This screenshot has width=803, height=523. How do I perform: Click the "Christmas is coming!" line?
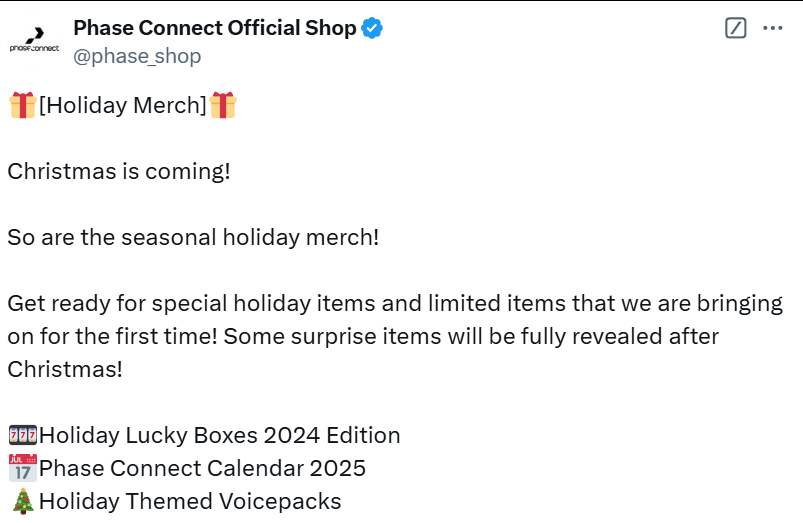(x=119, y=171)
